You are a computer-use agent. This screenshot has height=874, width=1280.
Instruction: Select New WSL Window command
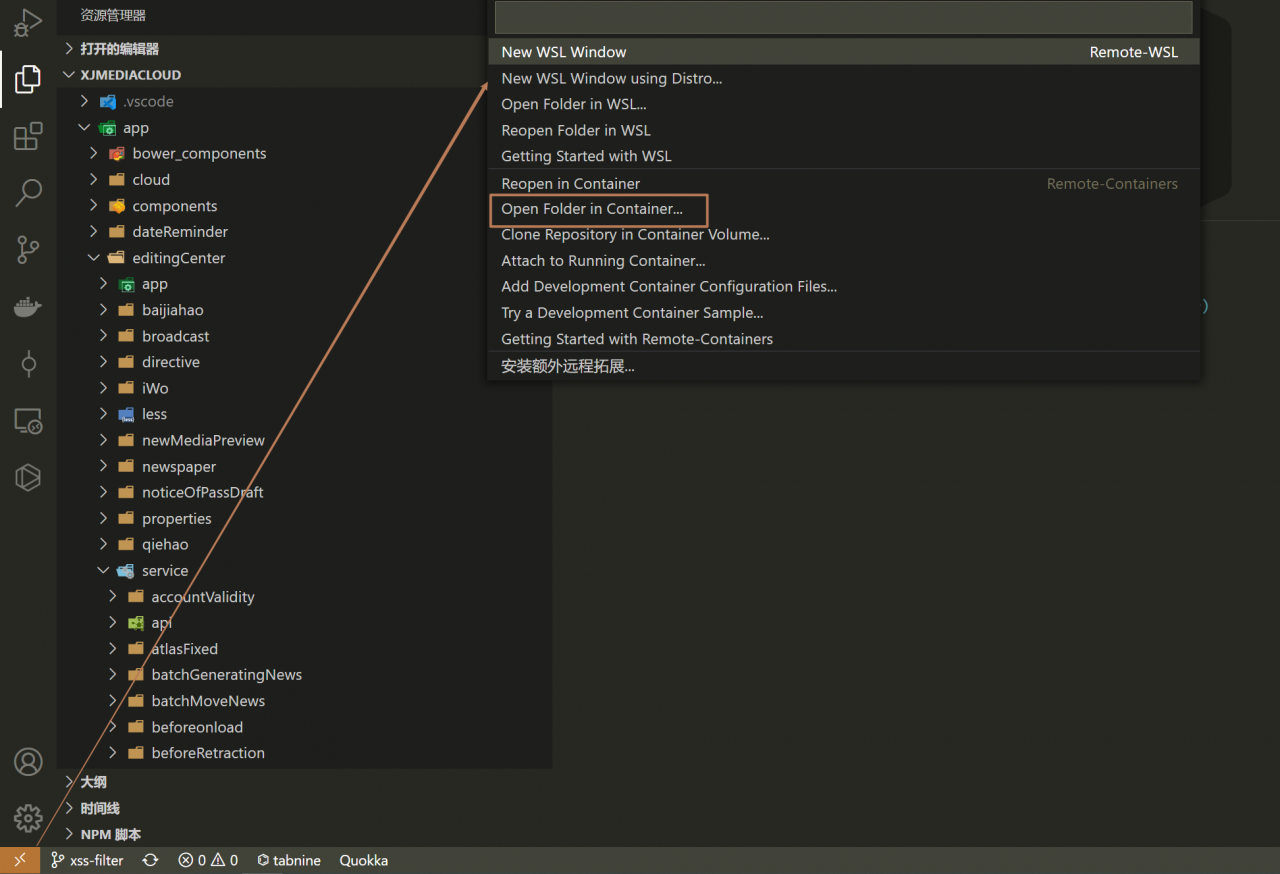tap(844, 52)
